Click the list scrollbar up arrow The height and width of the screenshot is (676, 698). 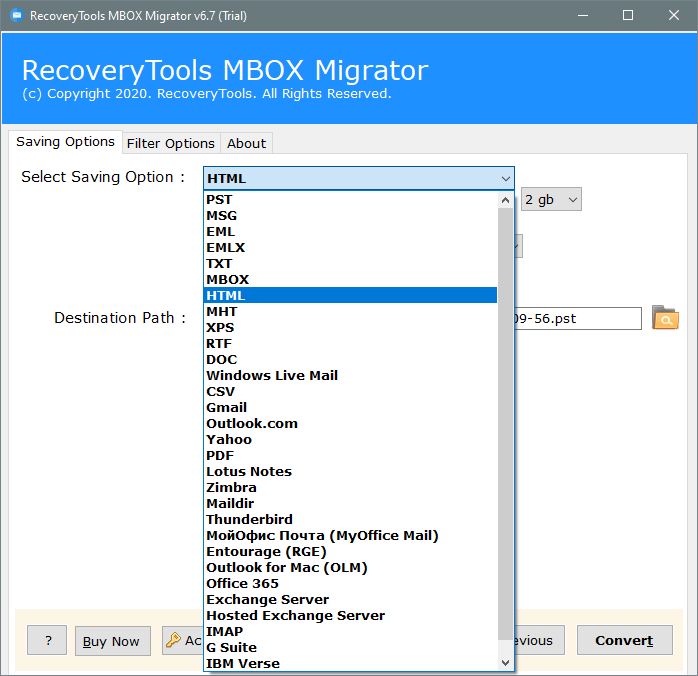[x=505, y=200]
